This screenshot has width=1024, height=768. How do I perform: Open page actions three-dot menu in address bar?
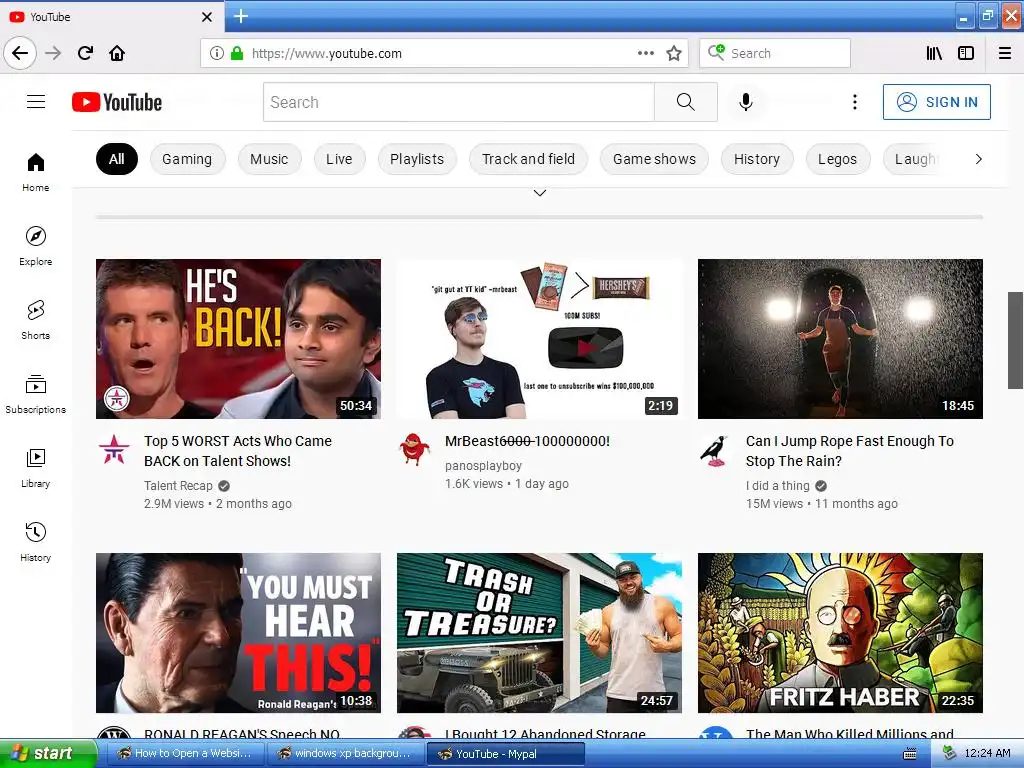pos(645,53)
